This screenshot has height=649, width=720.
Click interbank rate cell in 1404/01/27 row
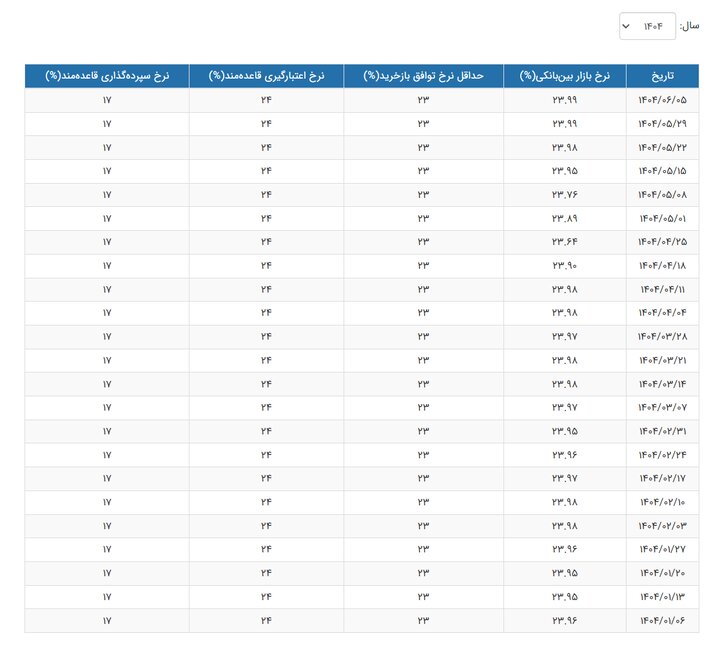565,549
